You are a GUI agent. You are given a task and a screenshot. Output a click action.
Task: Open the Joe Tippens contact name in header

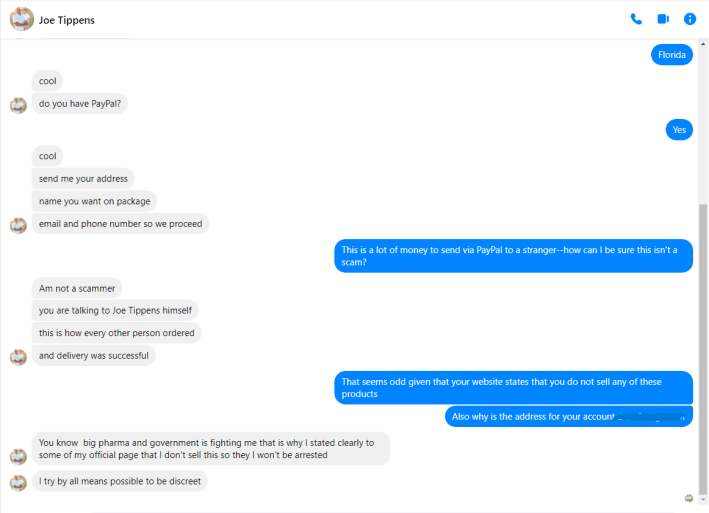point(68,20)
